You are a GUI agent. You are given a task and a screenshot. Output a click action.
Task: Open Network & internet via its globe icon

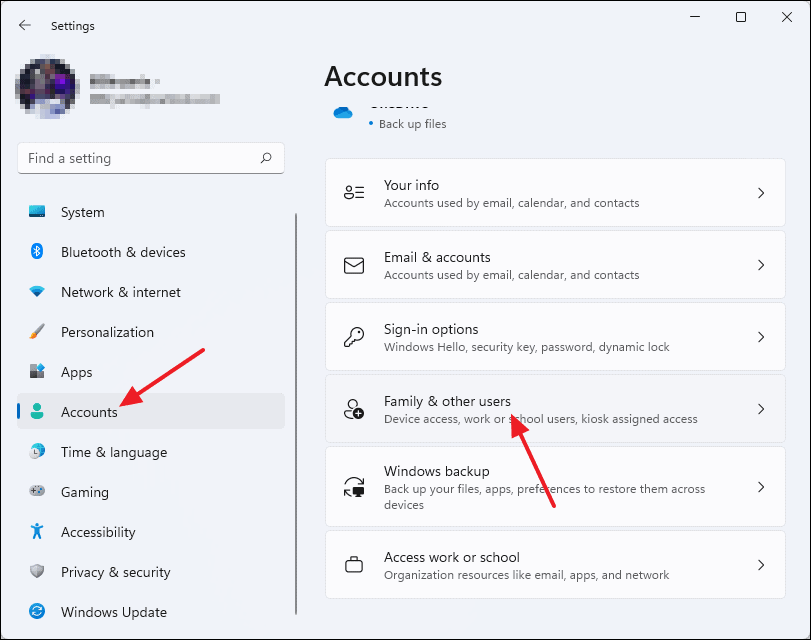(x=38, y=292)
